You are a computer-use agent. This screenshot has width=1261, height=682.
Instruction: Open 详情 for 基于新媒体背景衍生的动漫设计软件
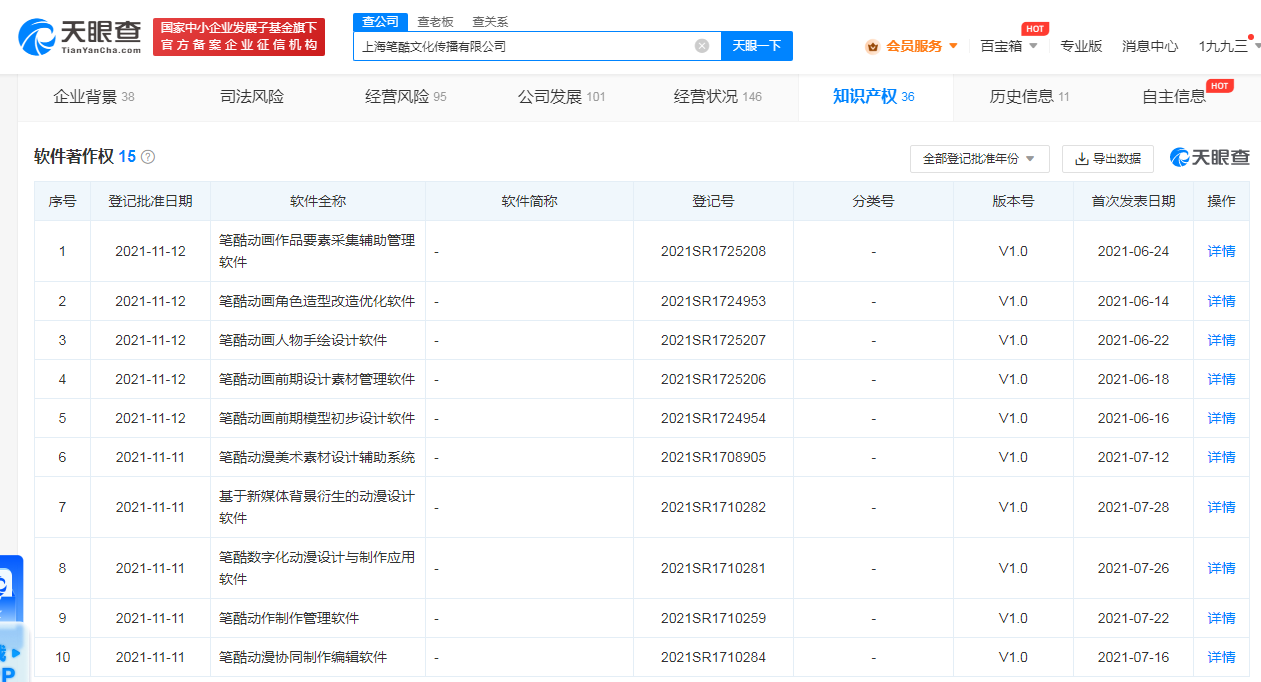(1221, 507)
